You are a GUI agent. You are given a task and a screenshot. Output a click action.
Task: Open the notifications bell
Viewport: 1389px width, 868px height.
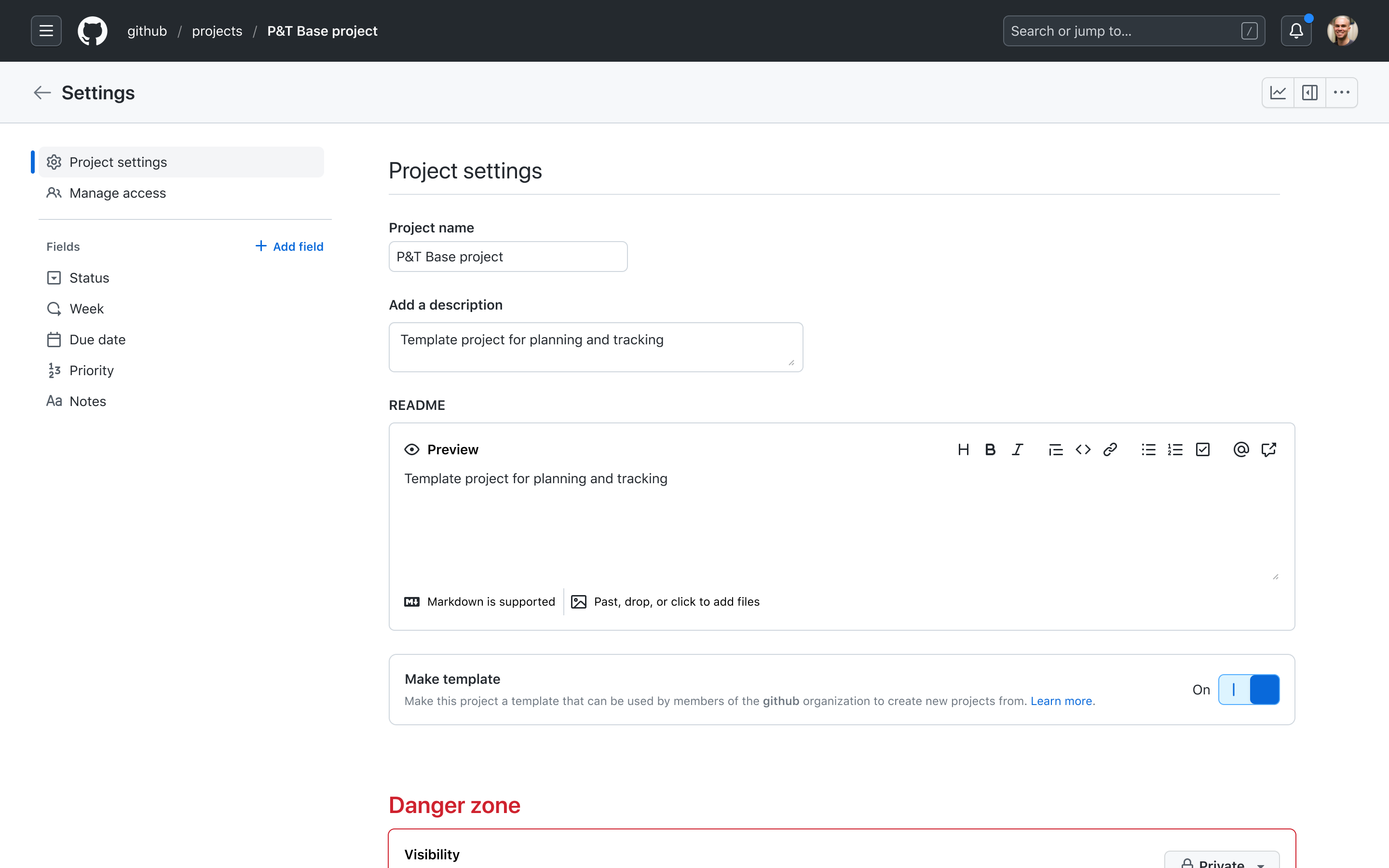(1296, 30)
